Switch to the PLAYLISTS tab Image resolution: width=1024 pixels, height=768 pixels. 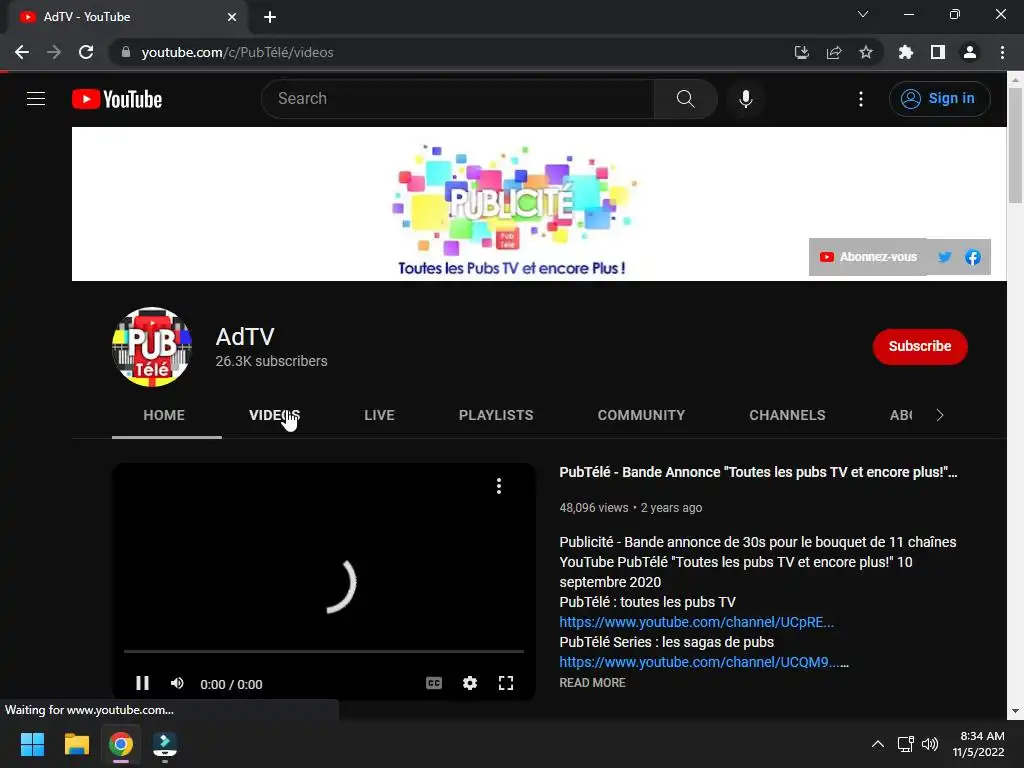pyautogui.click(x=496, y=415)
